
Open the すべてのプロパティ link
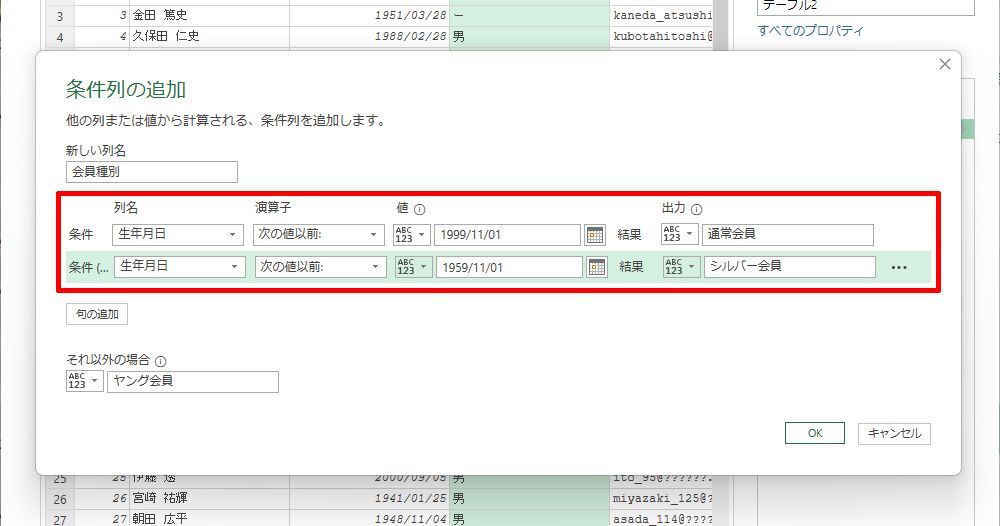[810, 31]
